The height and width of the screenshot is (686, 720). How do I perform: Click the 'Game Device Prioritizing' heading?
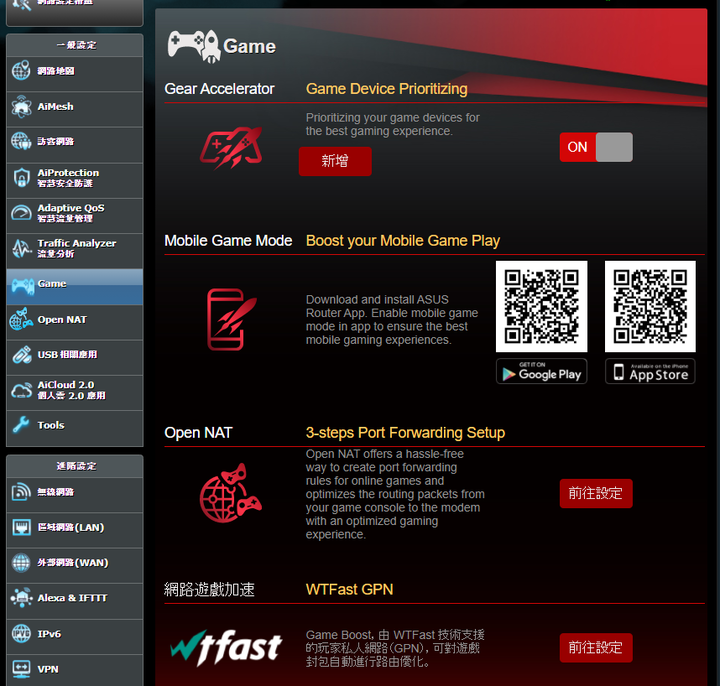click(x=387, y=89)
